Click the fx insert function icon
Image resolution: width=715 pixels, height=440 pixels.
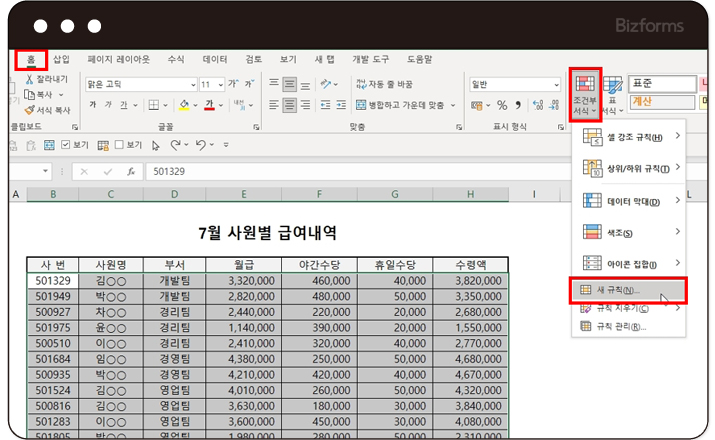click(x=131, y=171)
